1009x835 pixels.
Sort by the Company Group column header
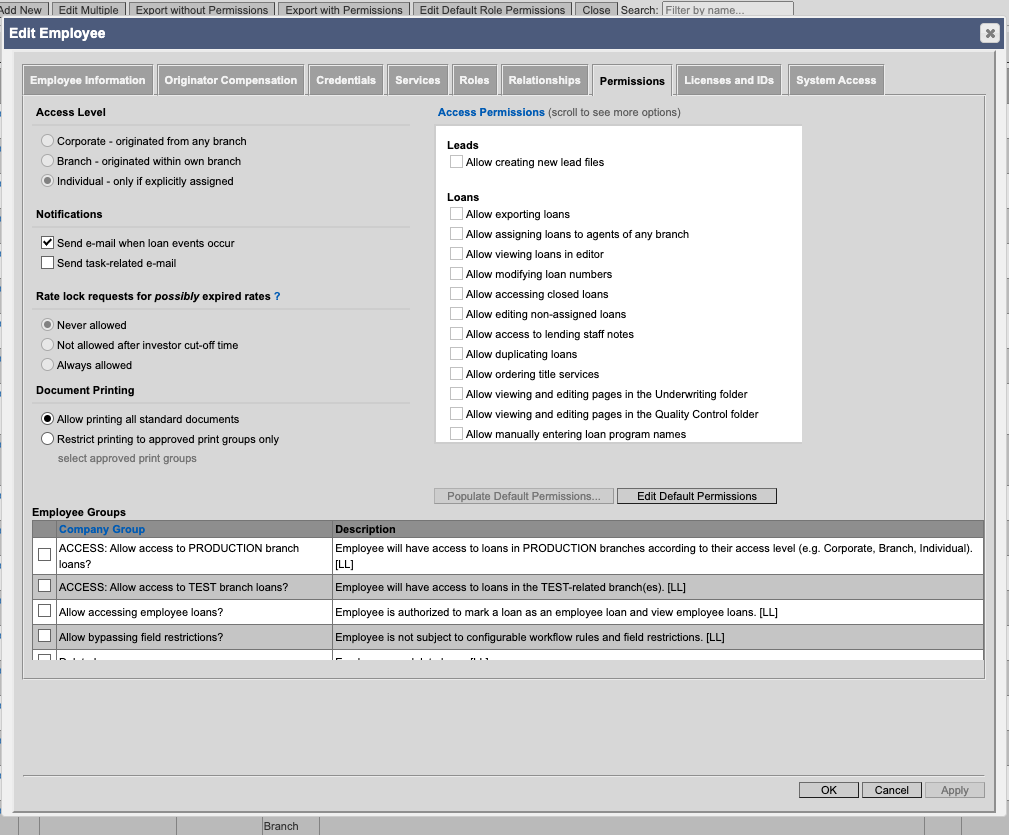click(102, 529)
